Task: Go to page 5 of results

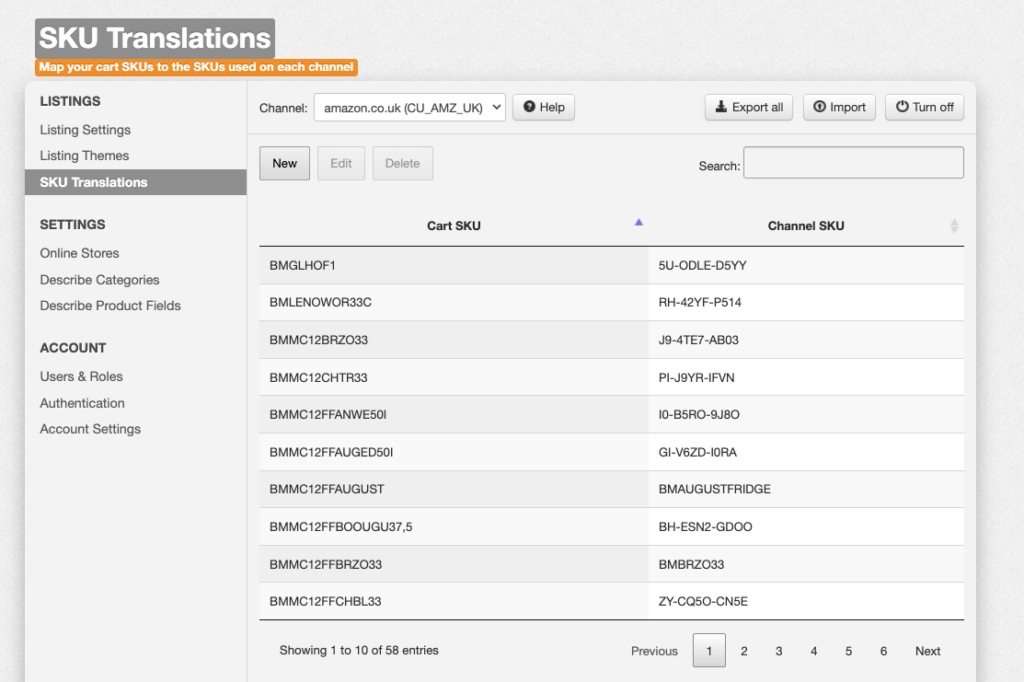Action: point(848,651)
